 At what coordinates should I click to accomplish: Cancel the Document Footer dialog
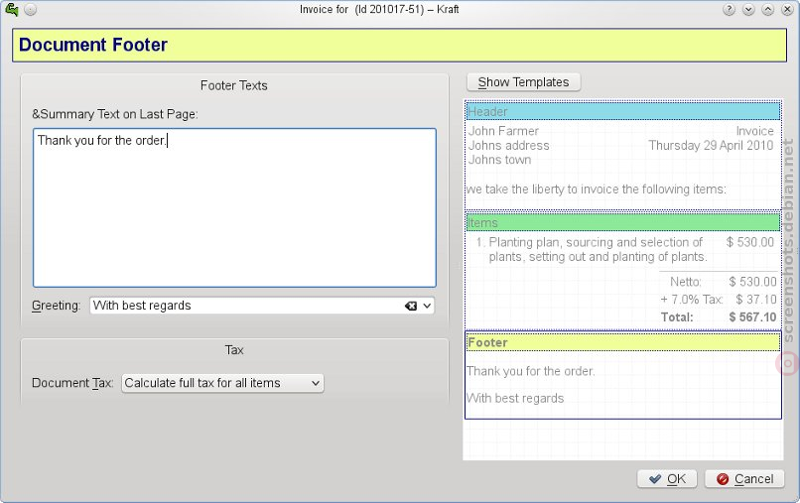coord(744,479)
